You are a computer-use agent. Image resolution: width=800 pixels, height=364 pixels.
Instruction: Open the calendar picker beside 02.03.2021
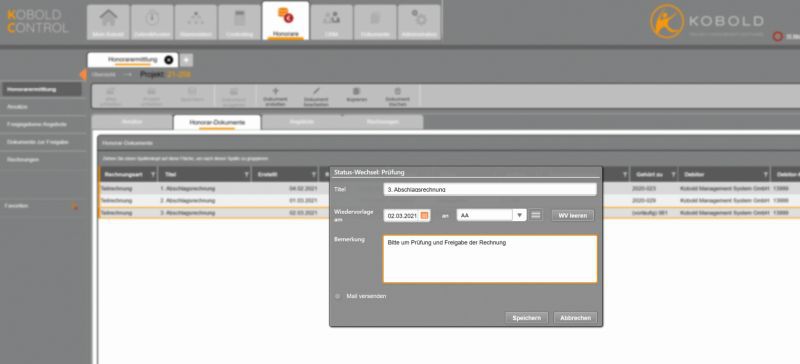(424, 216)
